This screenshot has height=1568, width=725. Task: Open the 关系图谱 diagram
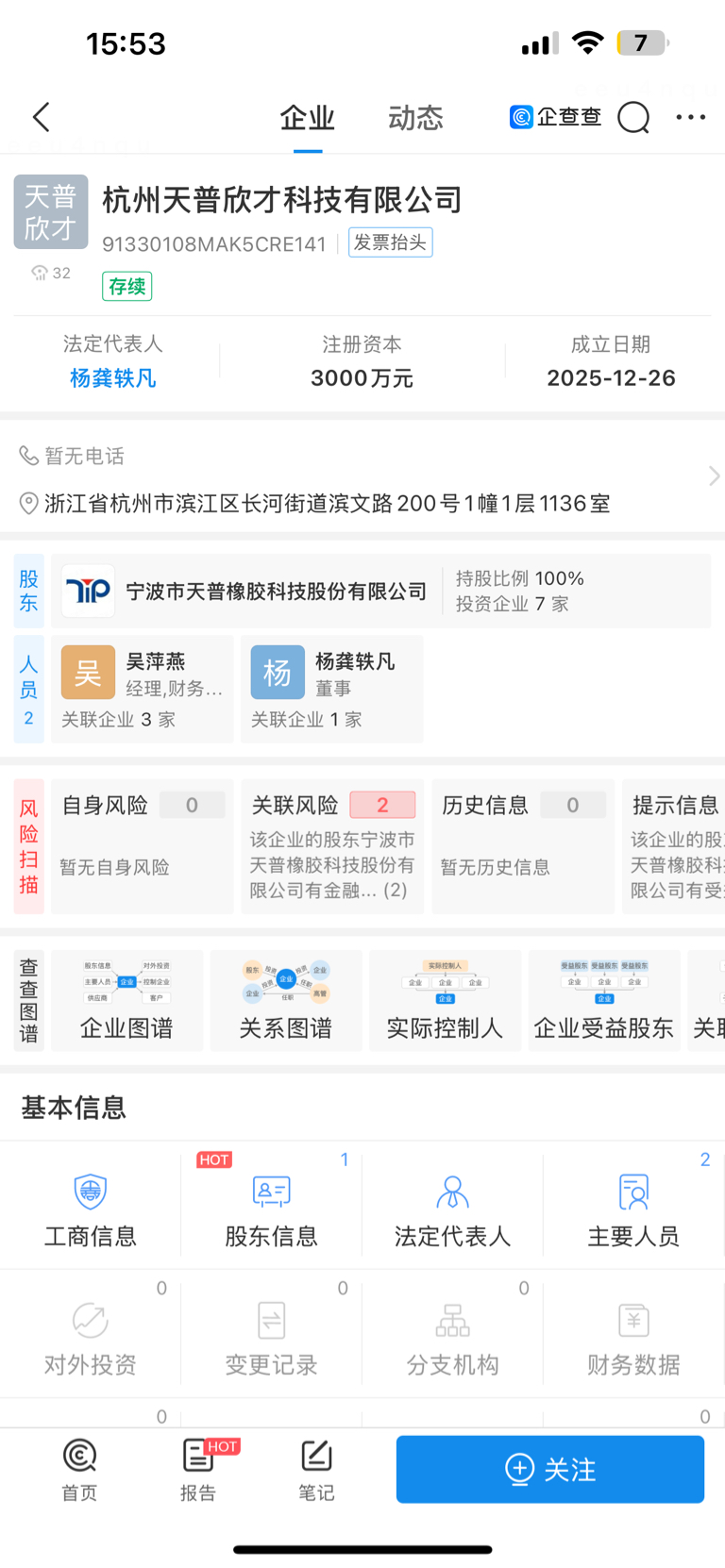click(x=286, y=1000)
